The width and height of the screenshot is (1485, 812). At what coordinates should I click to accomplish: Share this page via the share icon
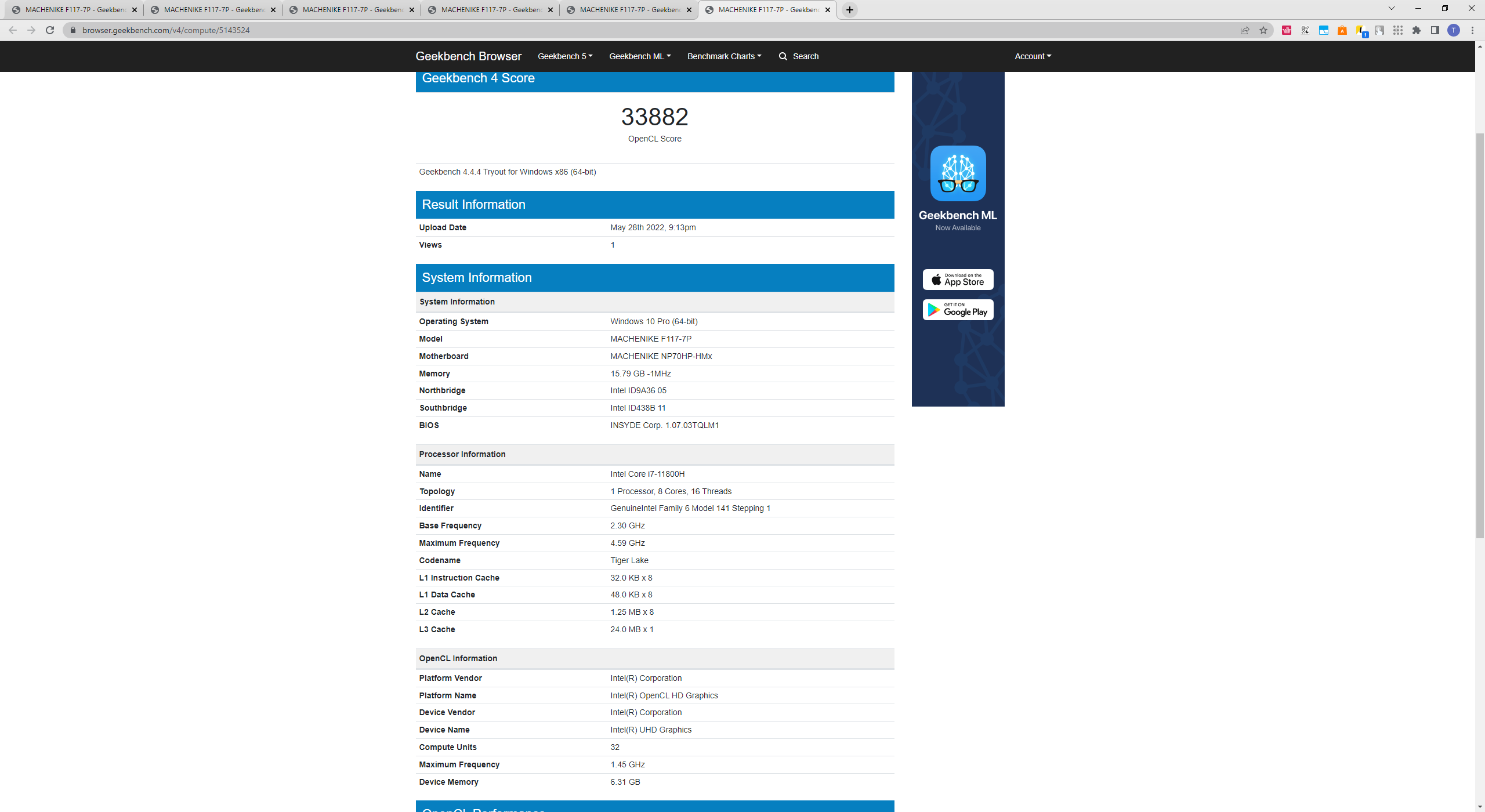[1245, 30]
